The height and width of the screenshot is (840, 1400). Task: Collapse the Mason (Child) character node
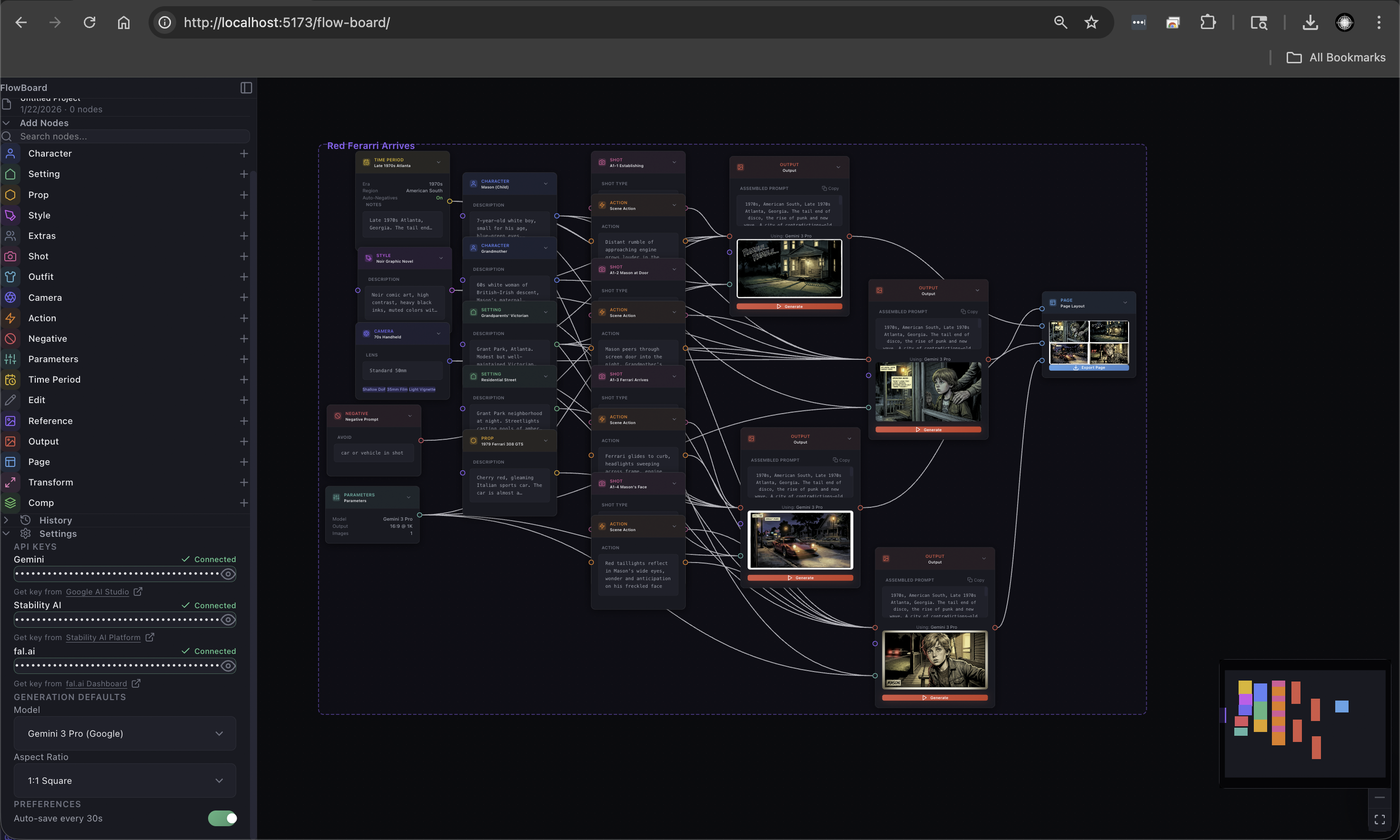pyautogui.click(x=545, y=184)
